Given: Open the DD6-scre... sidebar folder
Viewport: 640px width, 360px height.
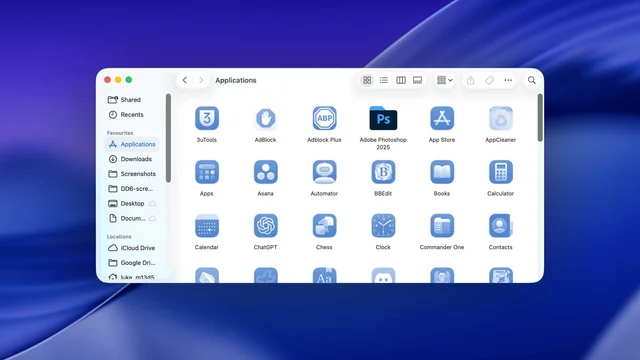Looking at the screenshot, I should click(132, 189).
